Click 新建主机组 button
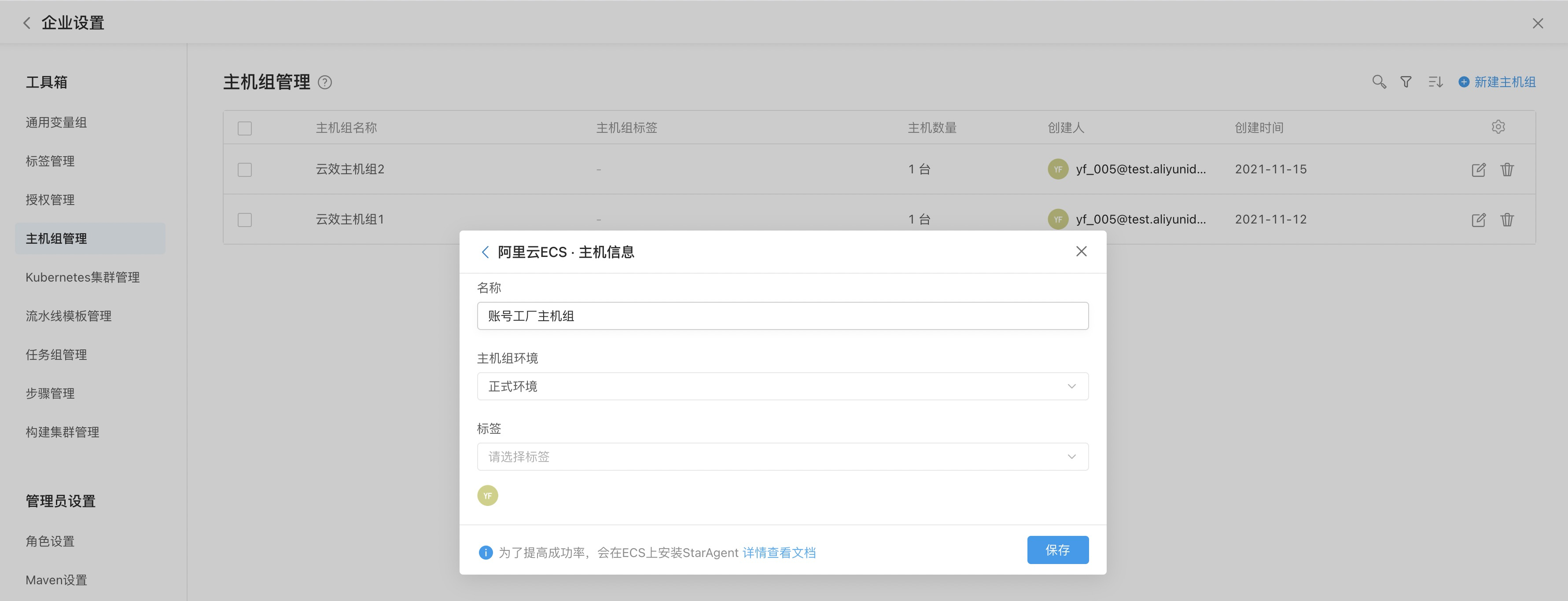 click(x=1498, y=82)
